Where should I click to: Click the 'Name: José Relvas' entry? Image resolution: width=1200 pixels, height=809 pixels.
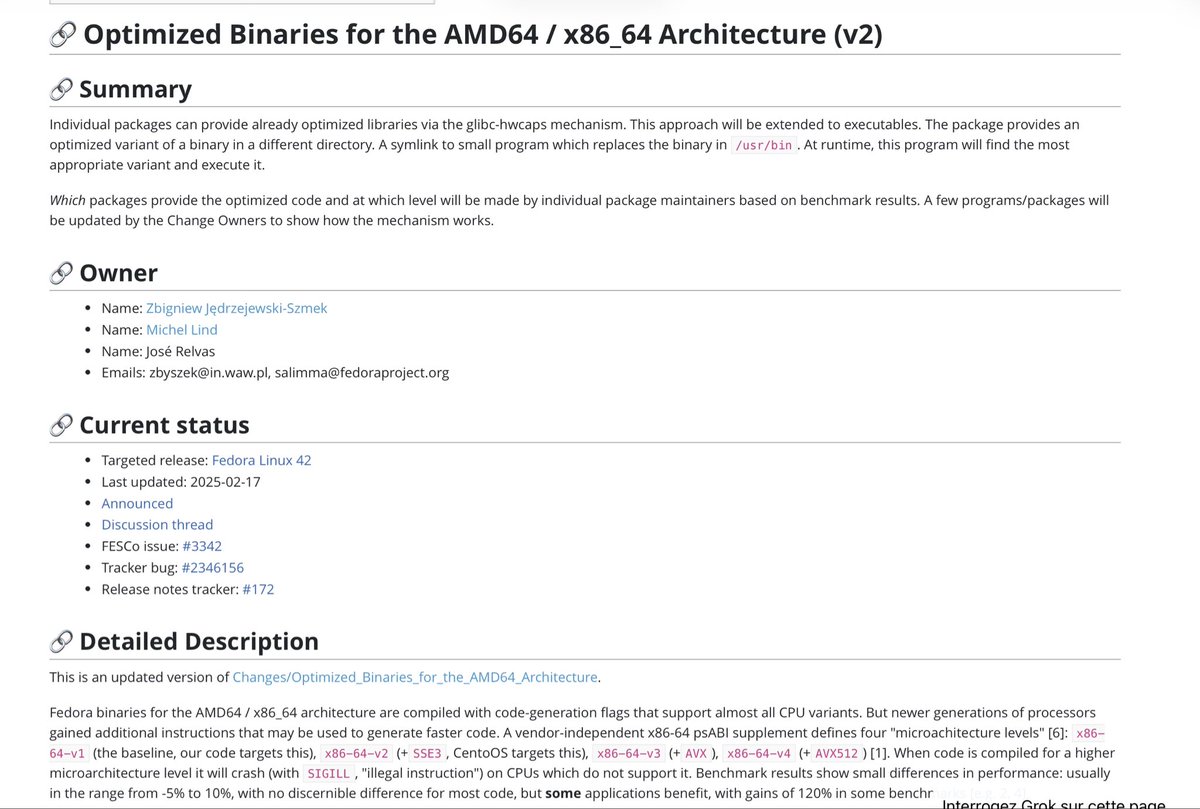(158, 351)
